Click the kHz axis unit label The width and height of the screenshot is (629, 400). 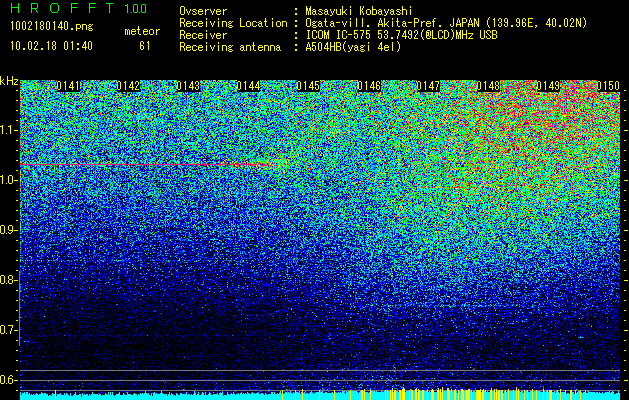9,81
